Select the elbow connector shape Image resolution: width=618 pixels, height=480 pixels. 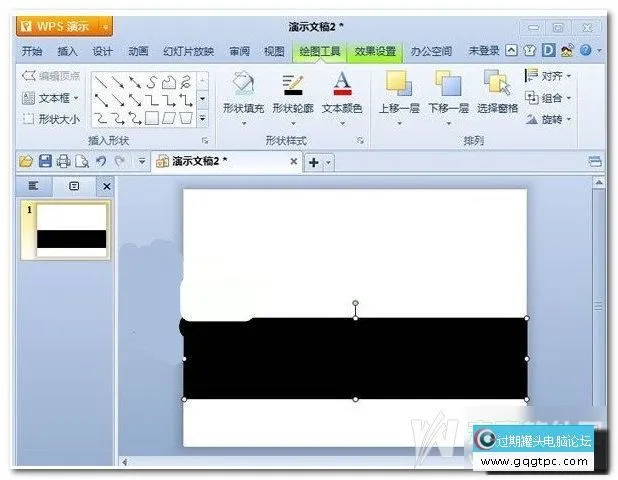[152, 100]
